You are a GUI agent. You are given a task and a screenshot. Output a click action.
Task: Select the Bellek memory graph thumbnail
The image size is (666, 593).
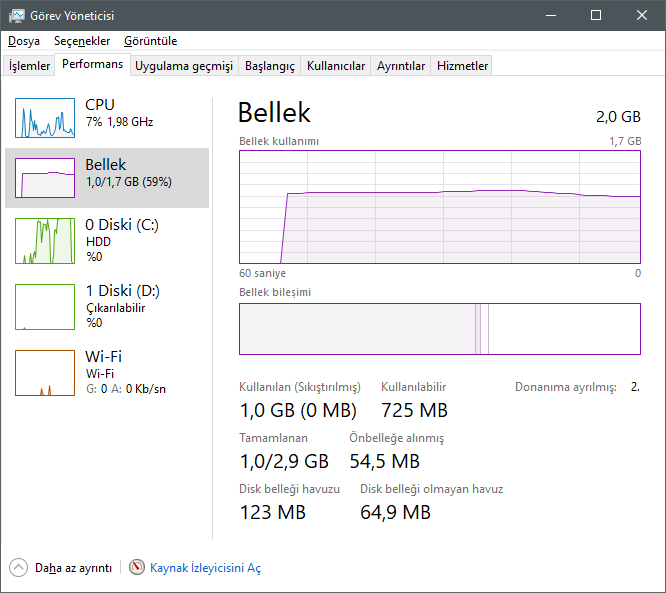click(x=45, y=178)
